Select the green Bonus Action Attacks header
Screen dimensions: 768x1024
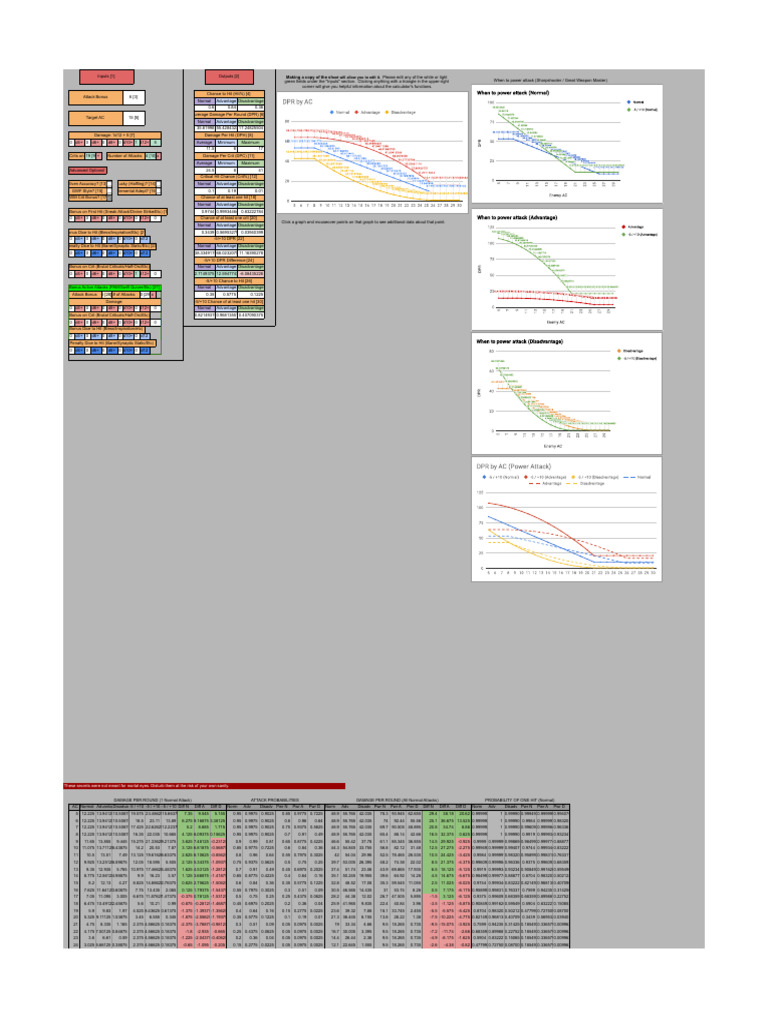(115, 288)
